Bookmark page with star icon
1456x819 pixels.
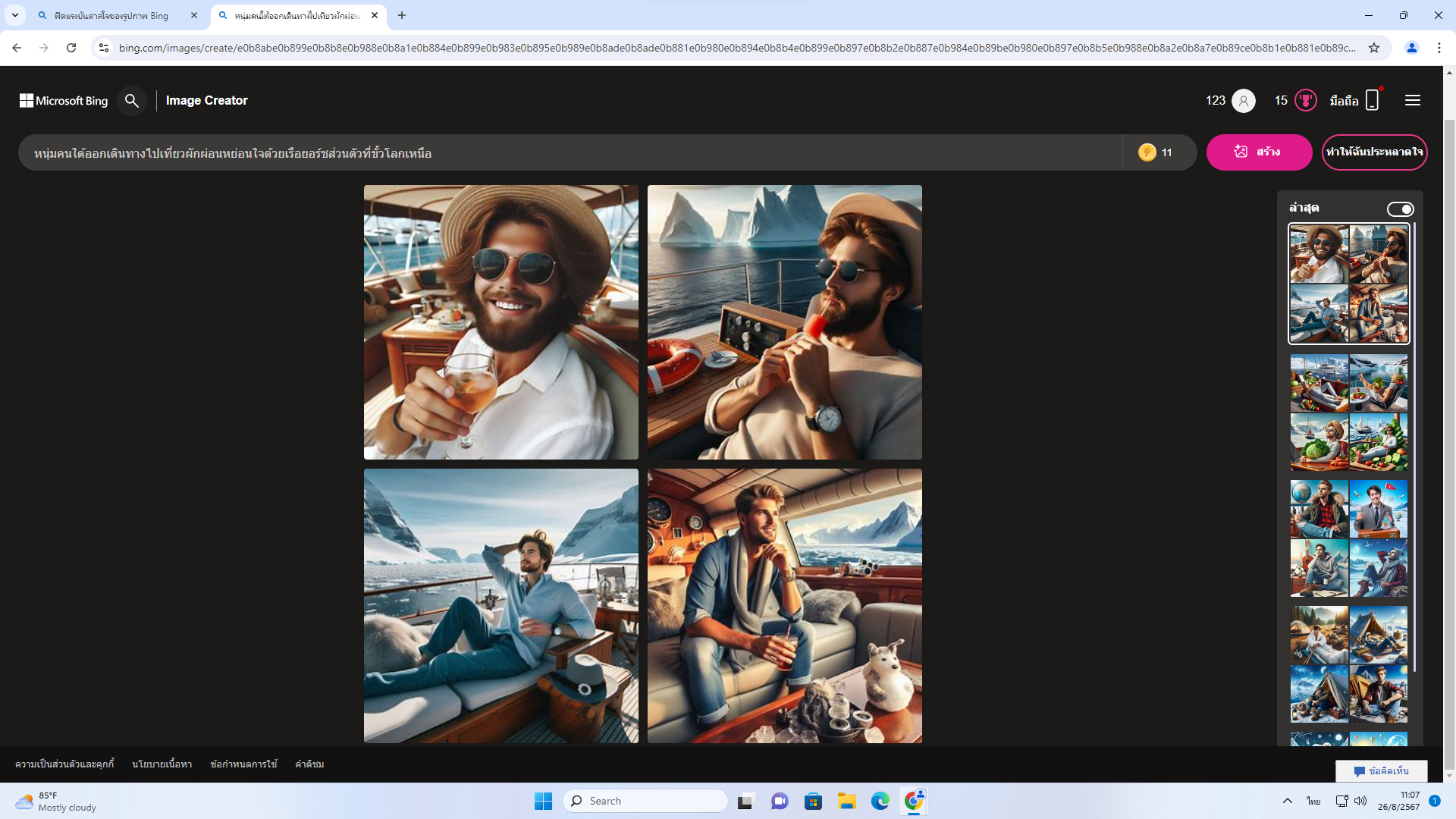pyautogui.click(x=1374, y=48)
